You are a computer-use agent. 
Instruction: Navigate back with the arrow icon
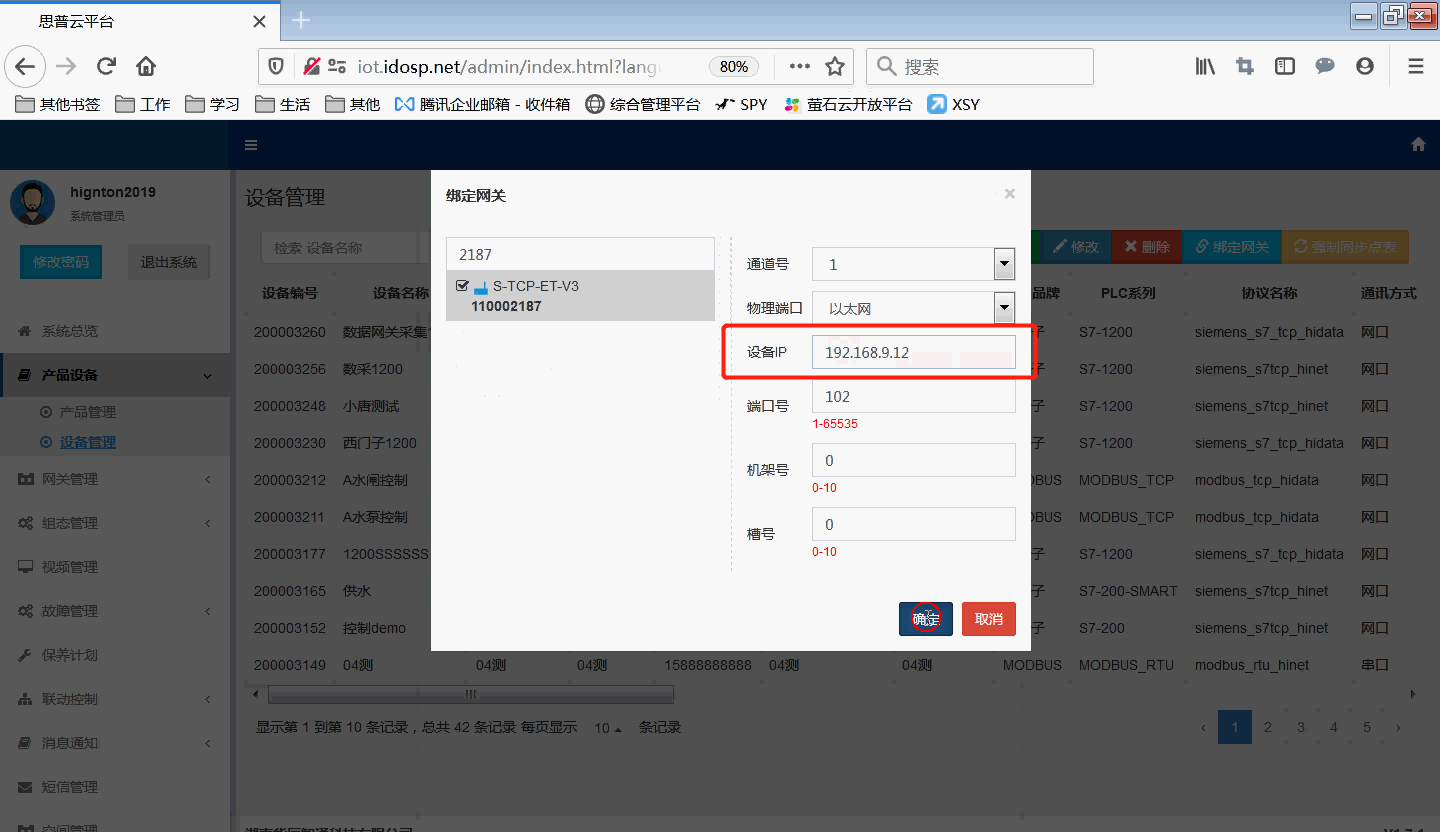(24, 66)
